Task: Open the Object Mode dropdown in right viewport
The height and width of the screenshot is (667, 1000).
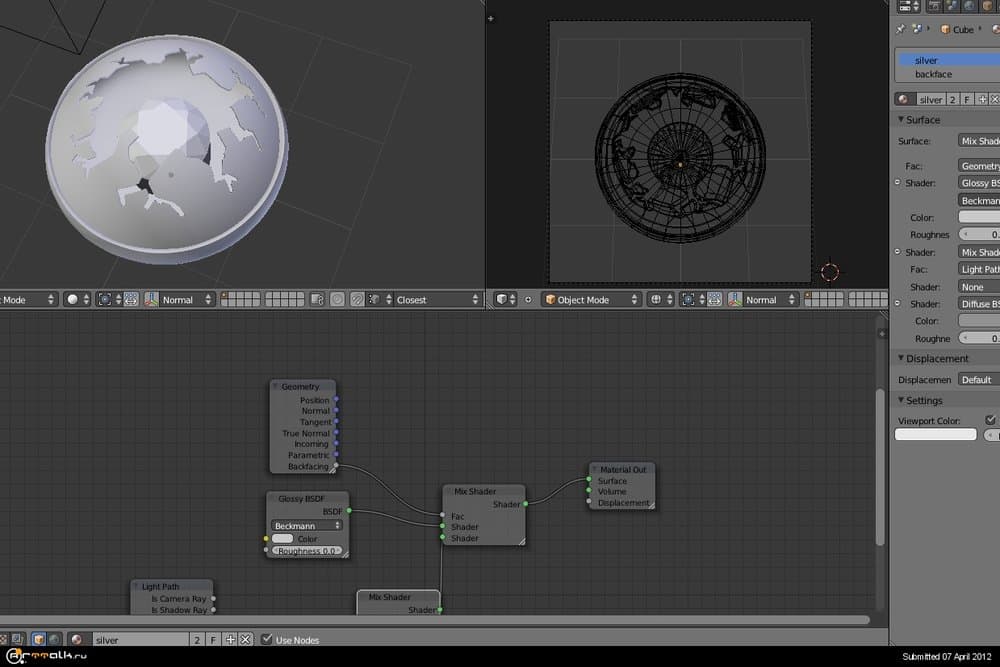Action: (x=591, y=299)
